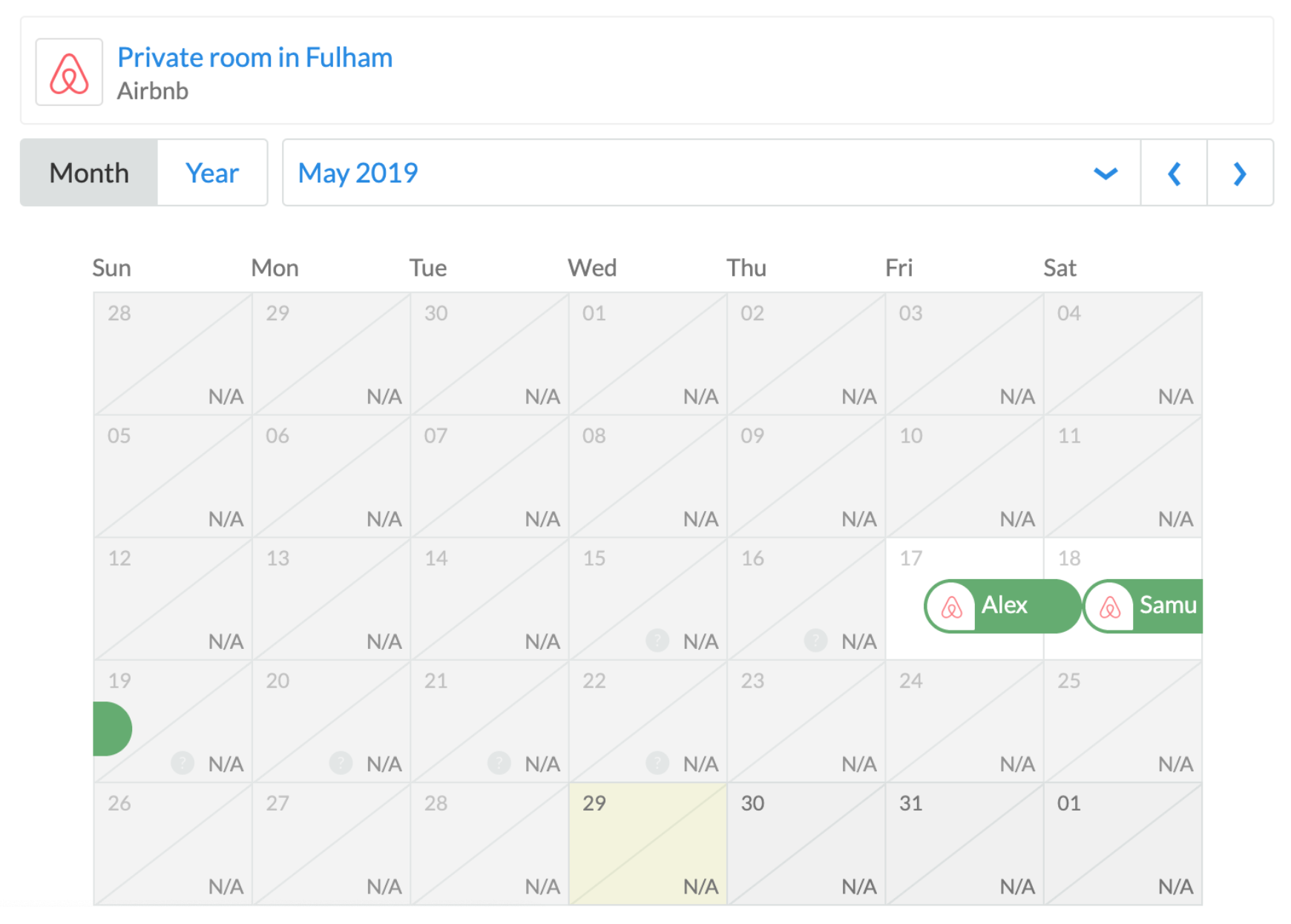Screen dimensions: 1291x924
Task: Click the Airbnb icon in Alex's booking
Action: pyautogui.click(x=952, y=607)
